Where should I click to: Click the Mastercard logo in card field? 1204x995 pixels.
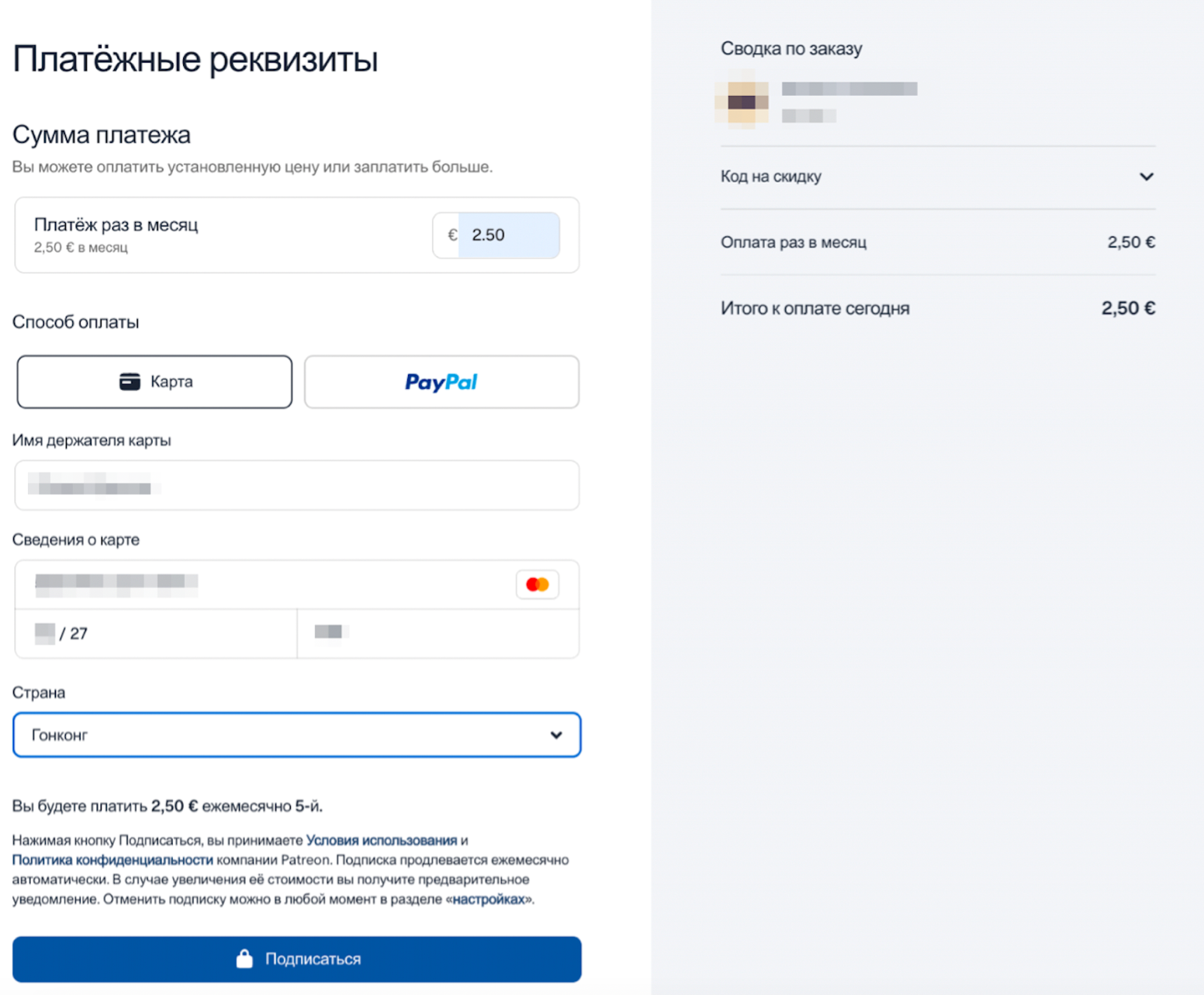coord(537,584)
